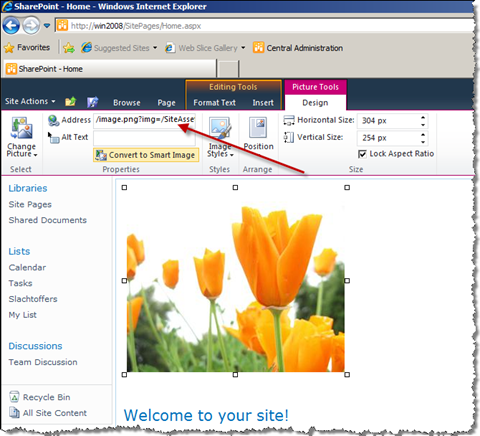Open the Position arrange button
480x436 pixels.
point(258,134)
